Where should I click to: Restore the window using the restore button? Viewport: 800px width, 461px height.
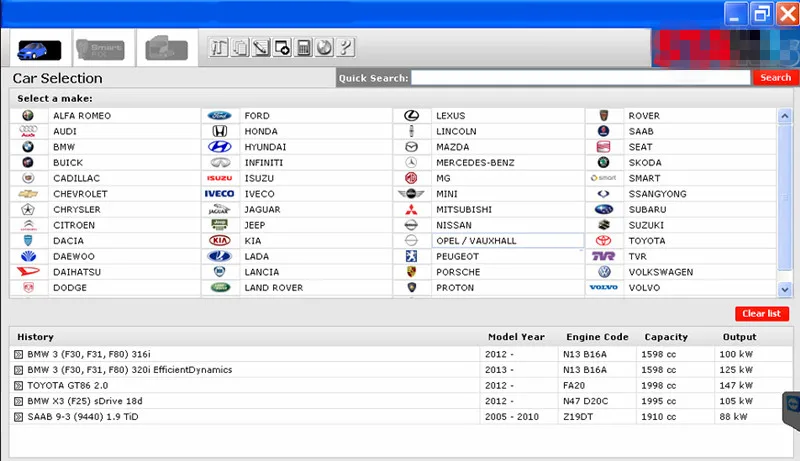761,13
